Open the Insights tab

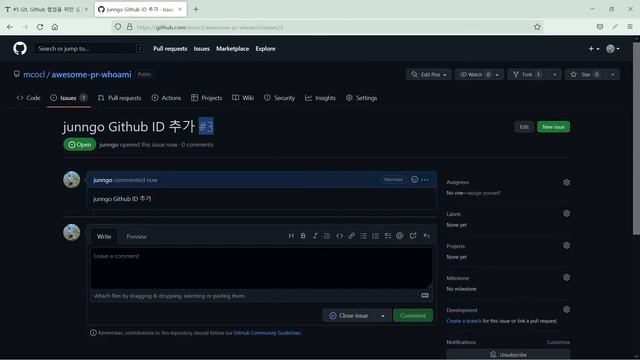320,98
